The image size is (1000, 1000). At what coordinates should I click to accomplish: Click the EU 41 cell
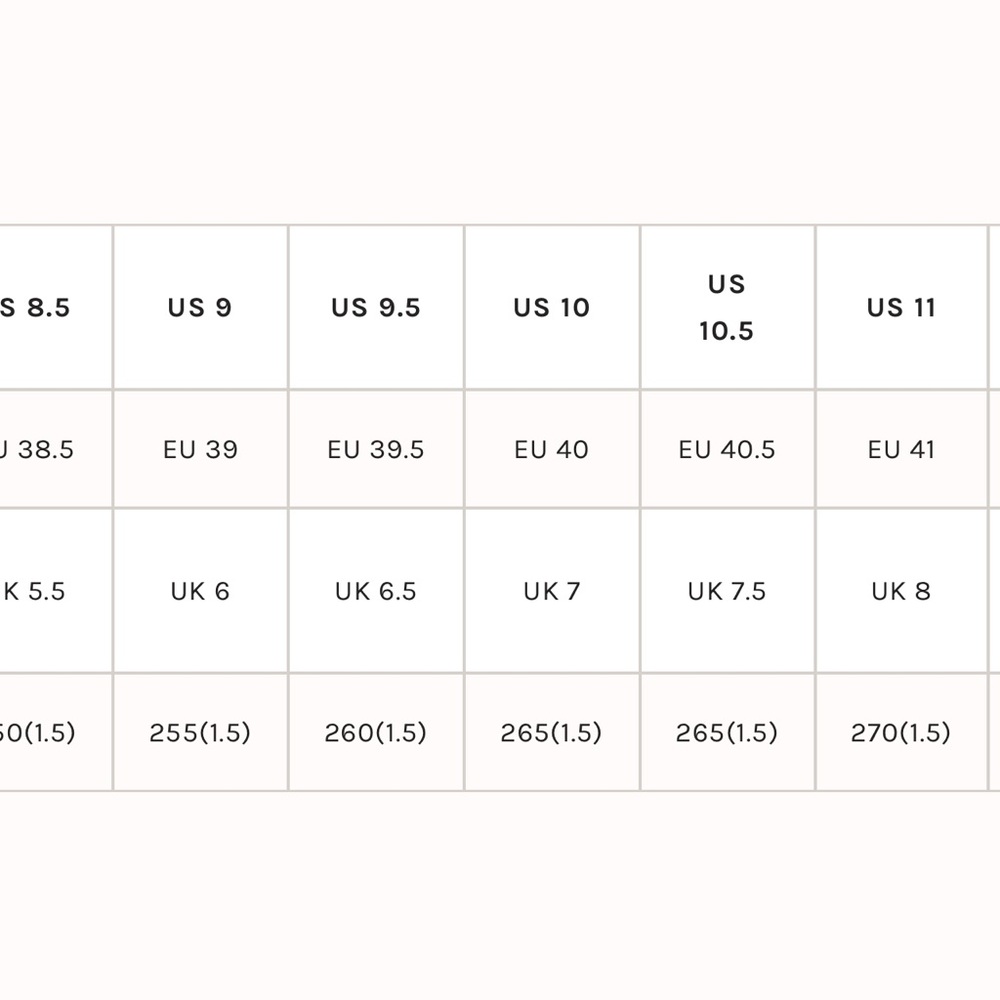[902, 450]
